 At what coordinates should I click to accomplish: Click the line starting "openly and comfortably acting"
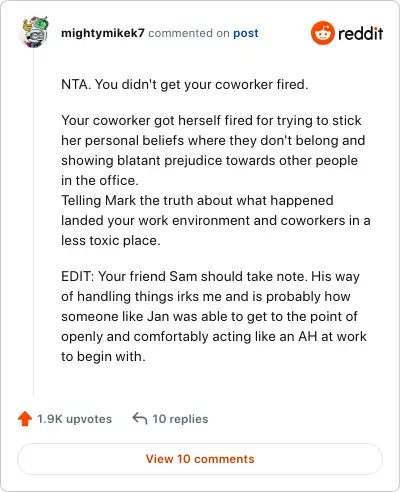point(214,337)
